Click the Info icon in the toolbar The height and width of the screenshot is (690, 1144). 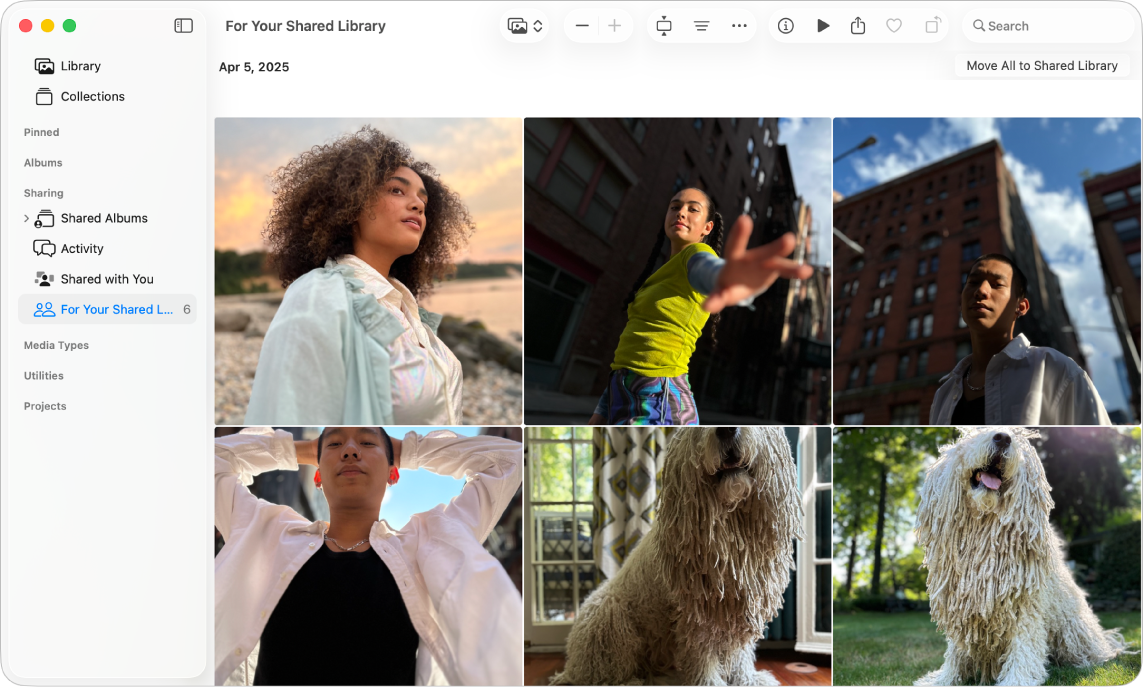tap(786, 25)
